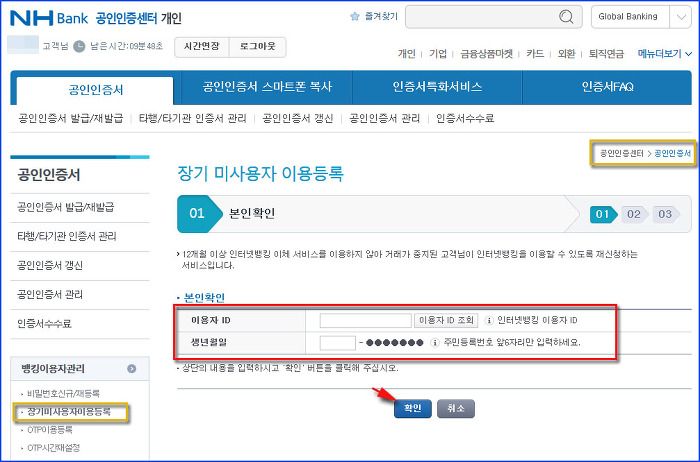Click 공인인증센터 in the breadcrumb
Screen dimensions: 700x462
[621, 154]
